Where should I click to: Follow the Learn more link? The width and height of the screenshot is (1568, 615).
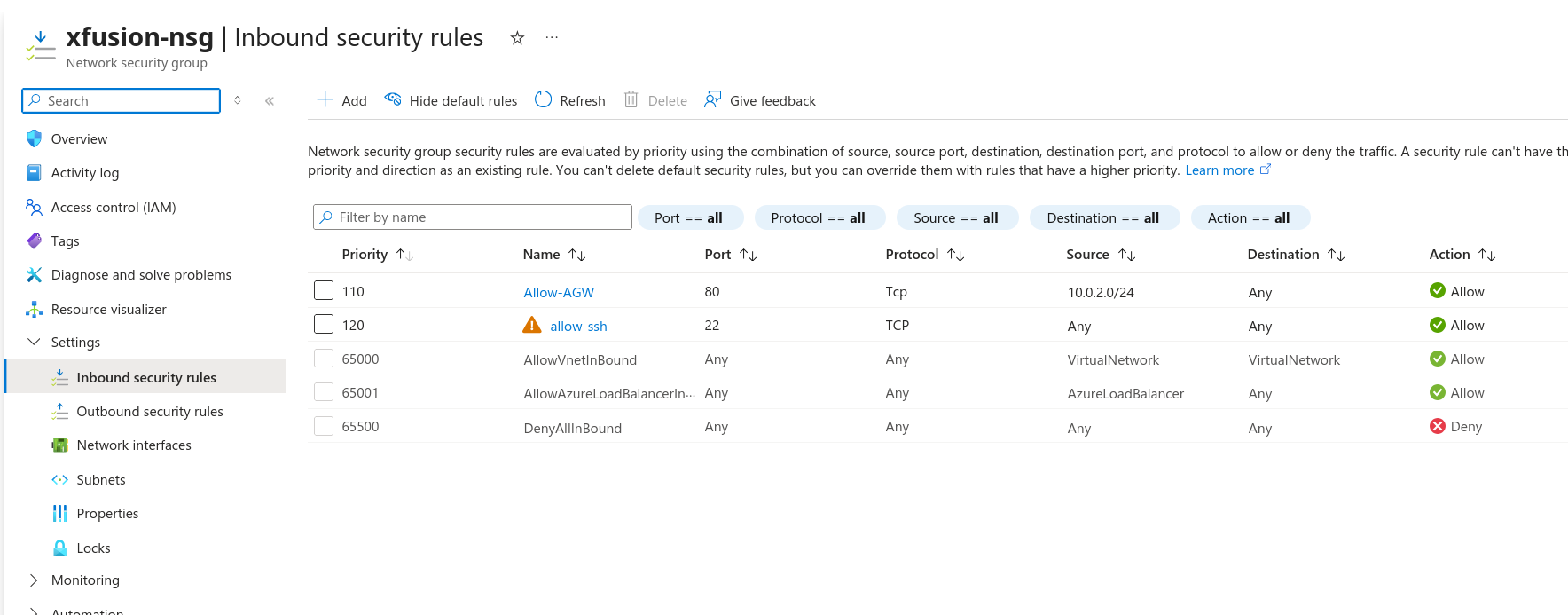click(1219, 170)
